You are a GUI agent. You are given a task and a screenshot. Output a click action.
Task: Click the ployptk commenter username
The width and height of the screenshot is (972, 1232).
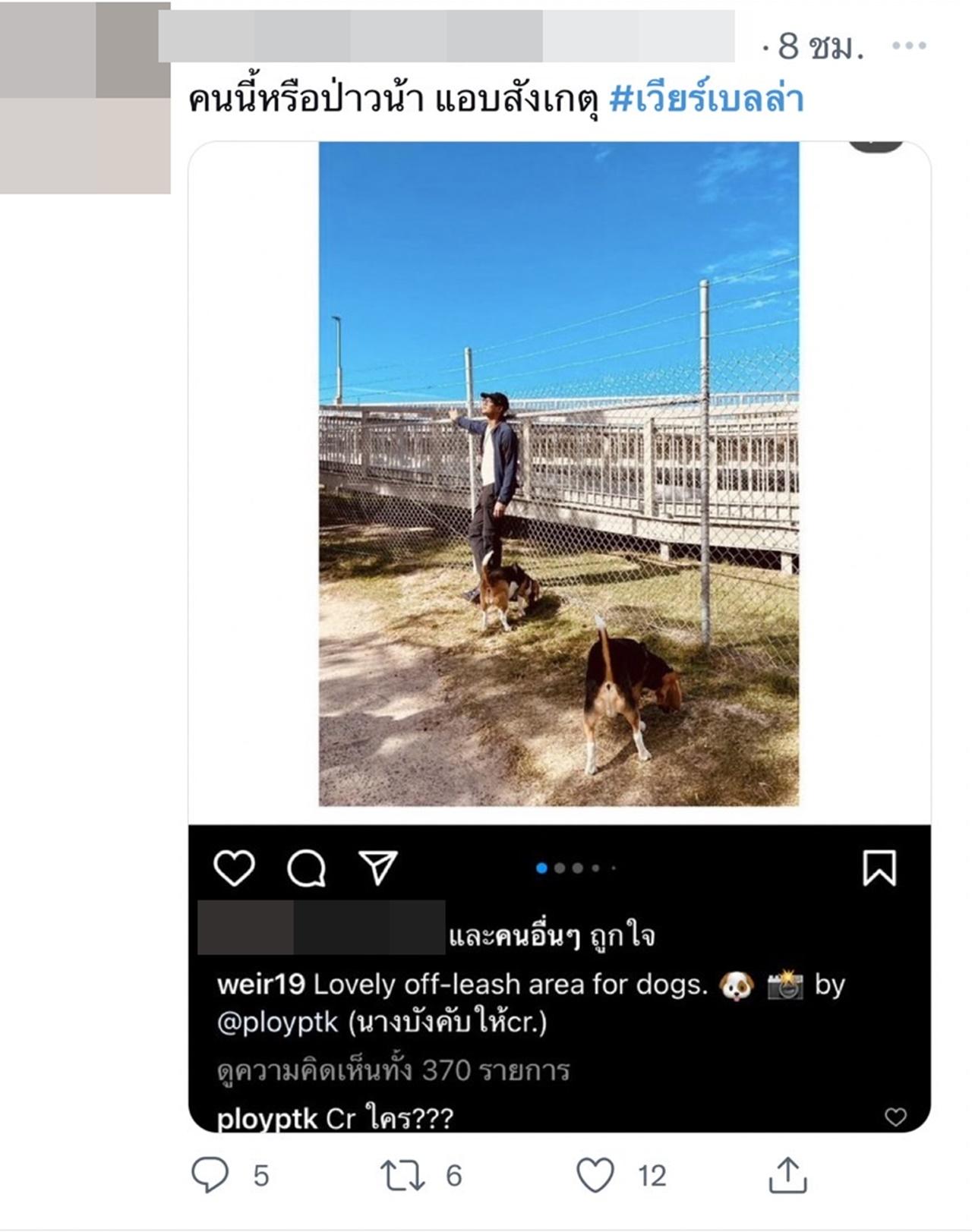[267, 1119]
